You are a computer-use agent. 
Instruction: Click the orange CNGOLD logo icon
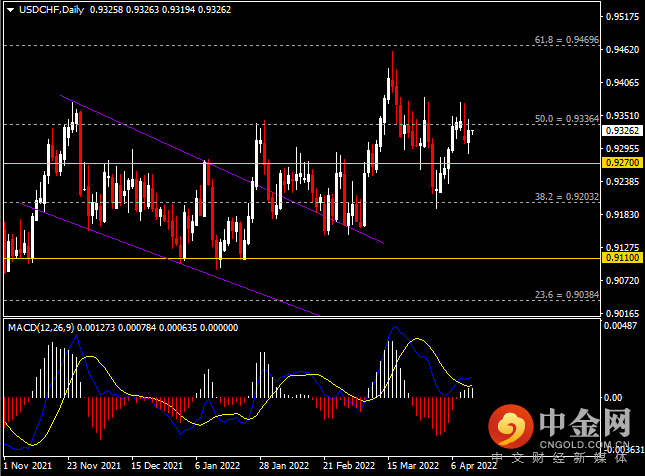[511, 426]
